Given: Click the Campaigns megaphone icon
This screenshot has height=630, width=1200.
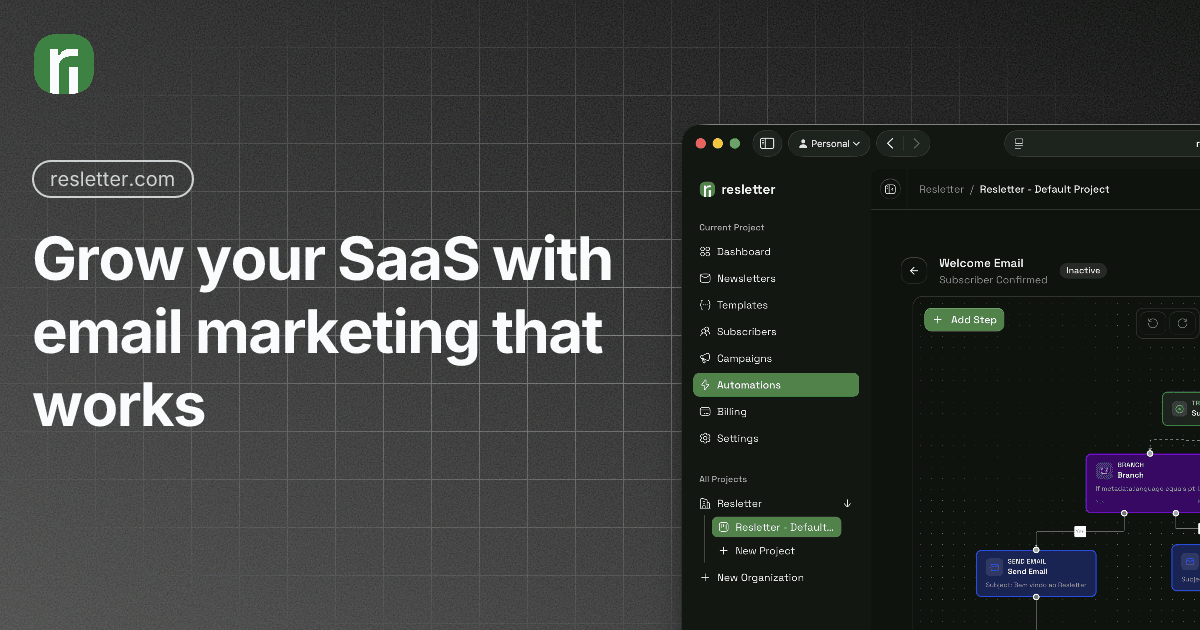Looking at the screenshot, I should click(706, 358).
